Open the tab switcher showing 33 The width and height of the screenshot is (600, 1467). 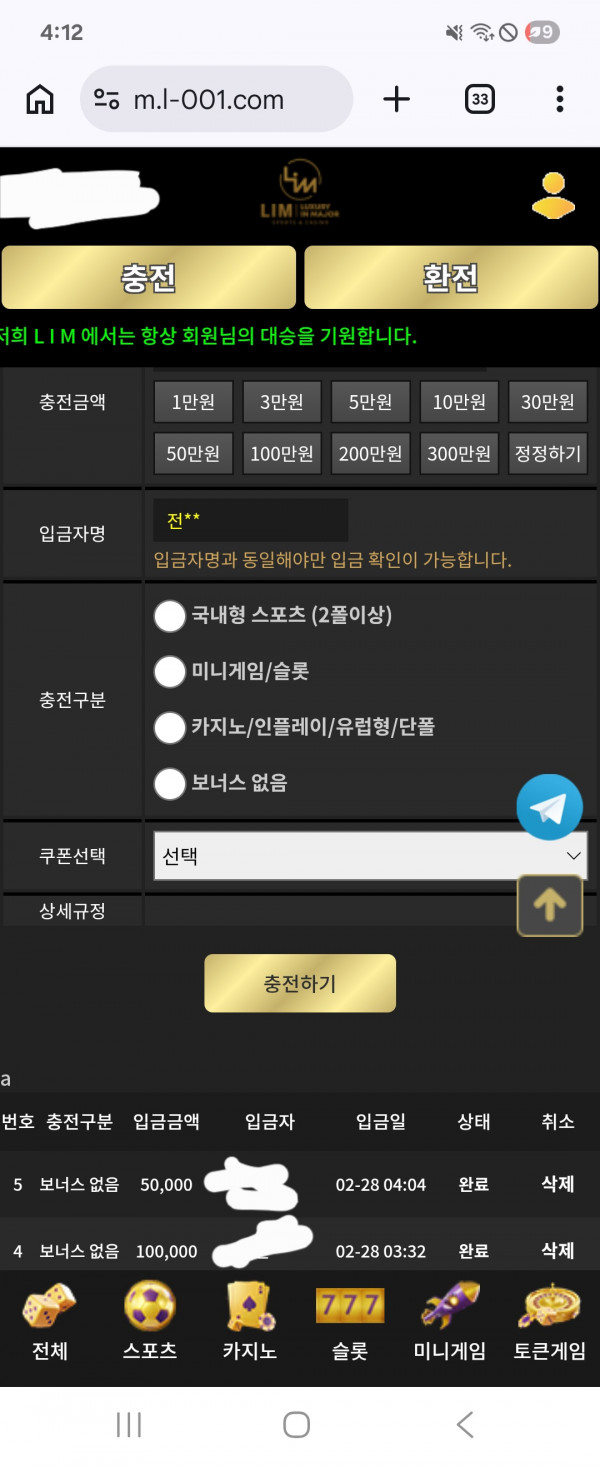[x=480, y=99]
